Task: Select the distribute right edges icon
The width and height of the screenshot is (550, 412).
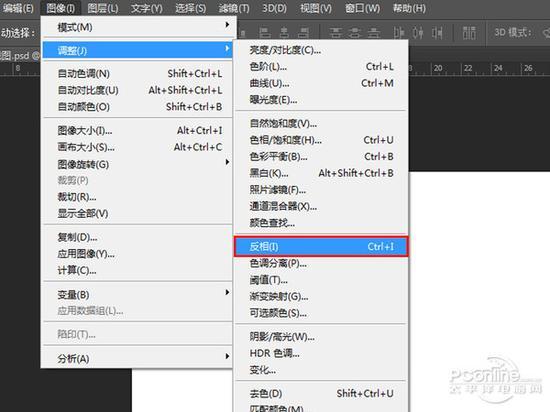Action: click(x=437, y=33)
